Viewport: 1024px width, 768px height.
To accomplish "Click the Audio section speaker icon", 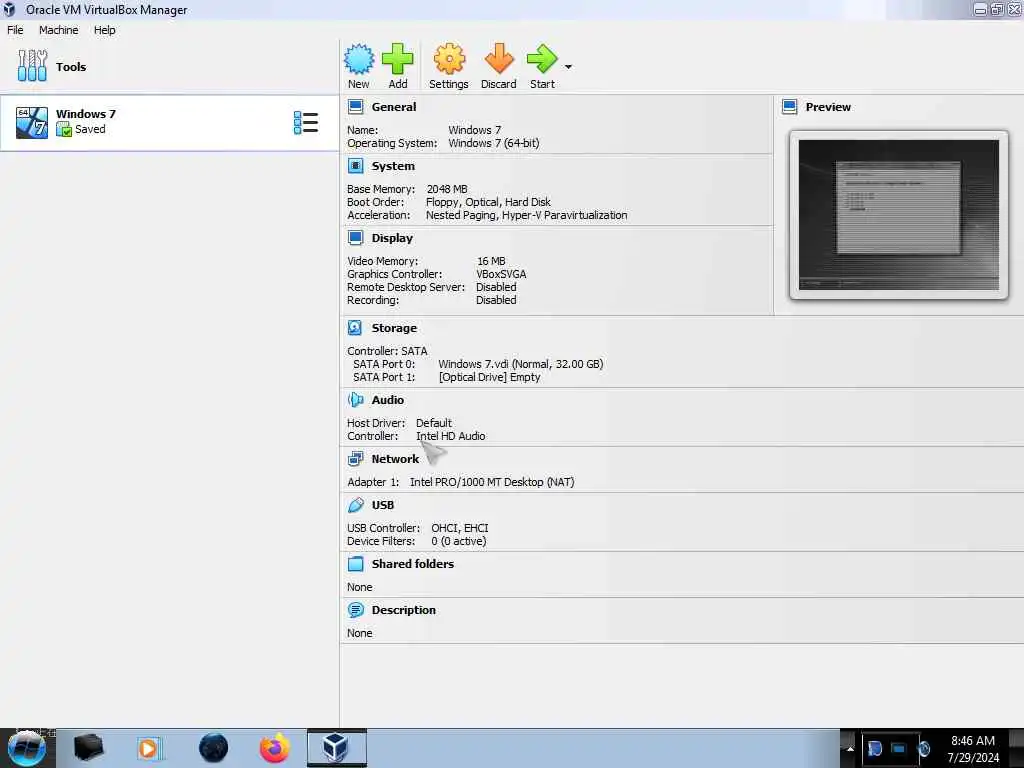I will 355,400.
